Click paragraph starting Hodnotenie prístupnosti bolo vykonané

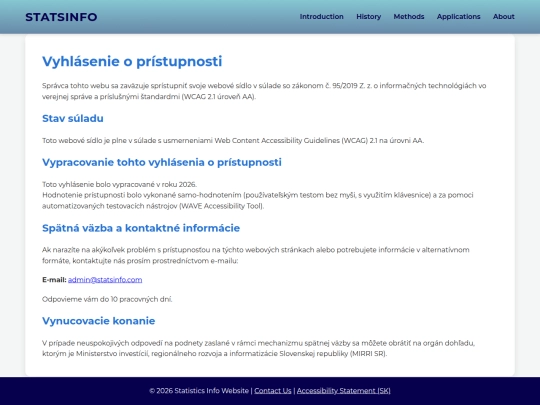coord(258,200)
